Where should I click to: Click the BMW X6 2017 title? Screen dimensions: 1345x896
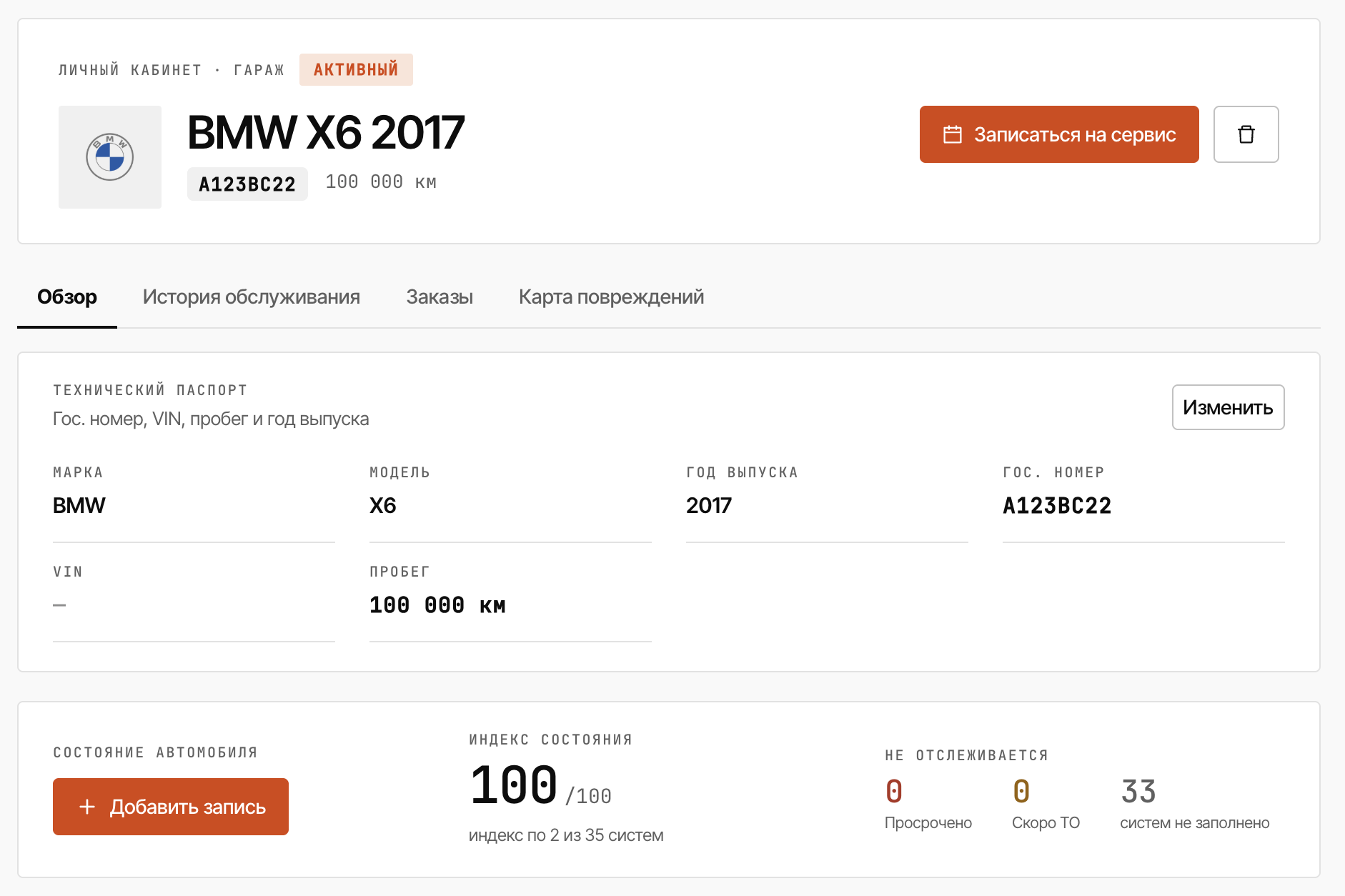(326, 132)
